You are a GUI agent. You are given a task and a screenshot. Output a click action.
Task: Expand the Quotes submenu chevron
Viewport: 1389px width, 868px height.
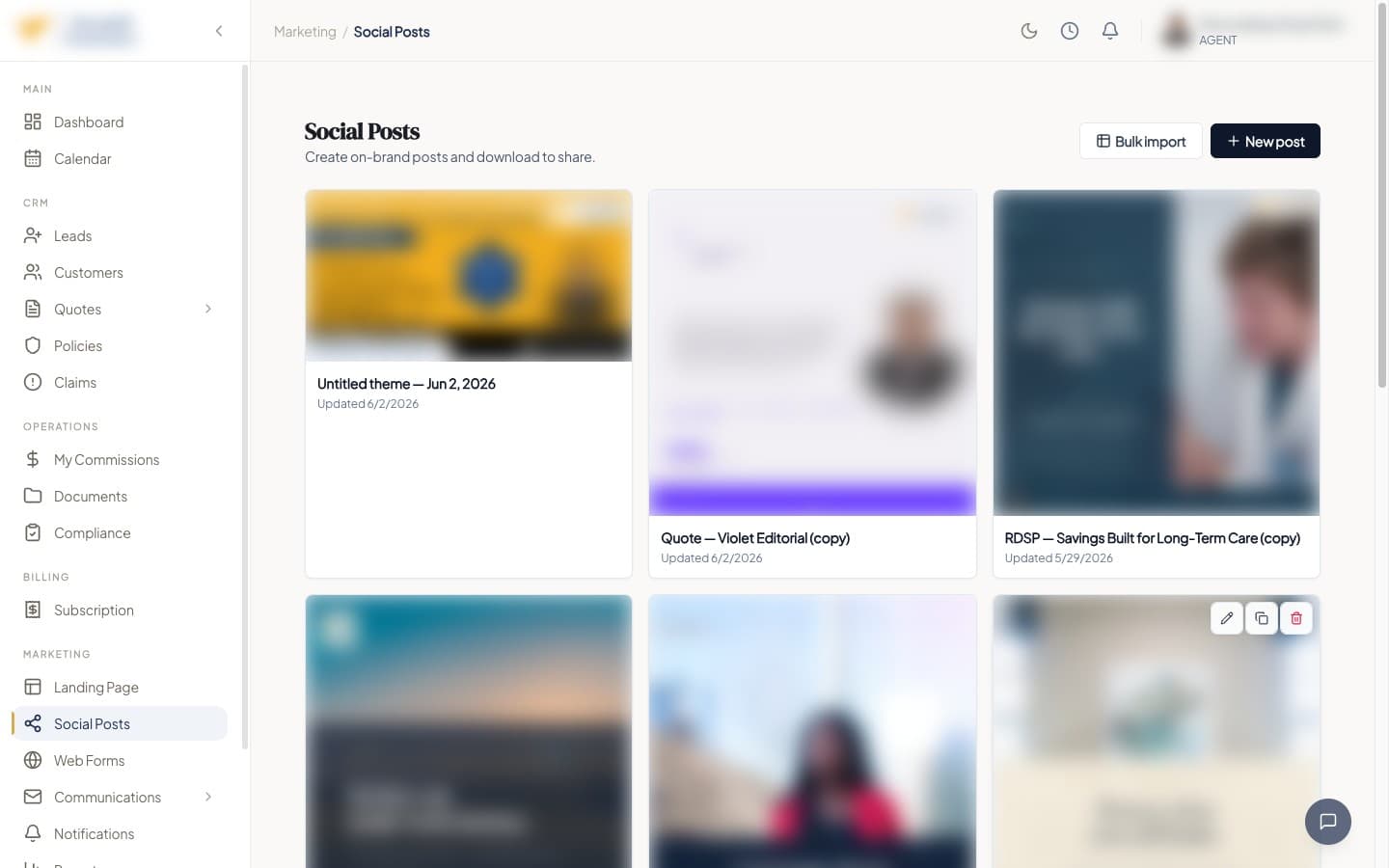click(208, 309)
